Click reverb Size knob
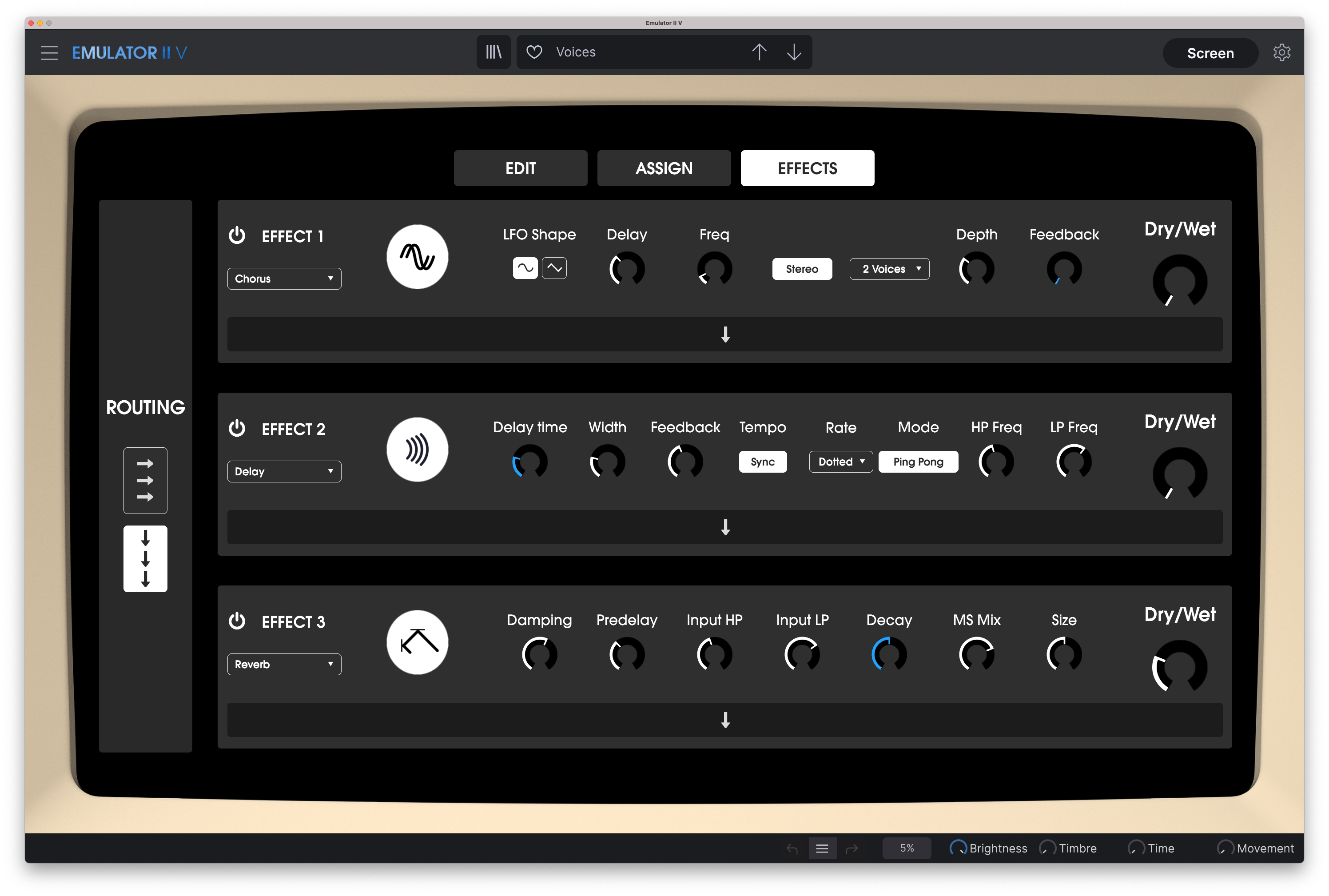Viewport: 1329px width, 896px height. 1064,654
